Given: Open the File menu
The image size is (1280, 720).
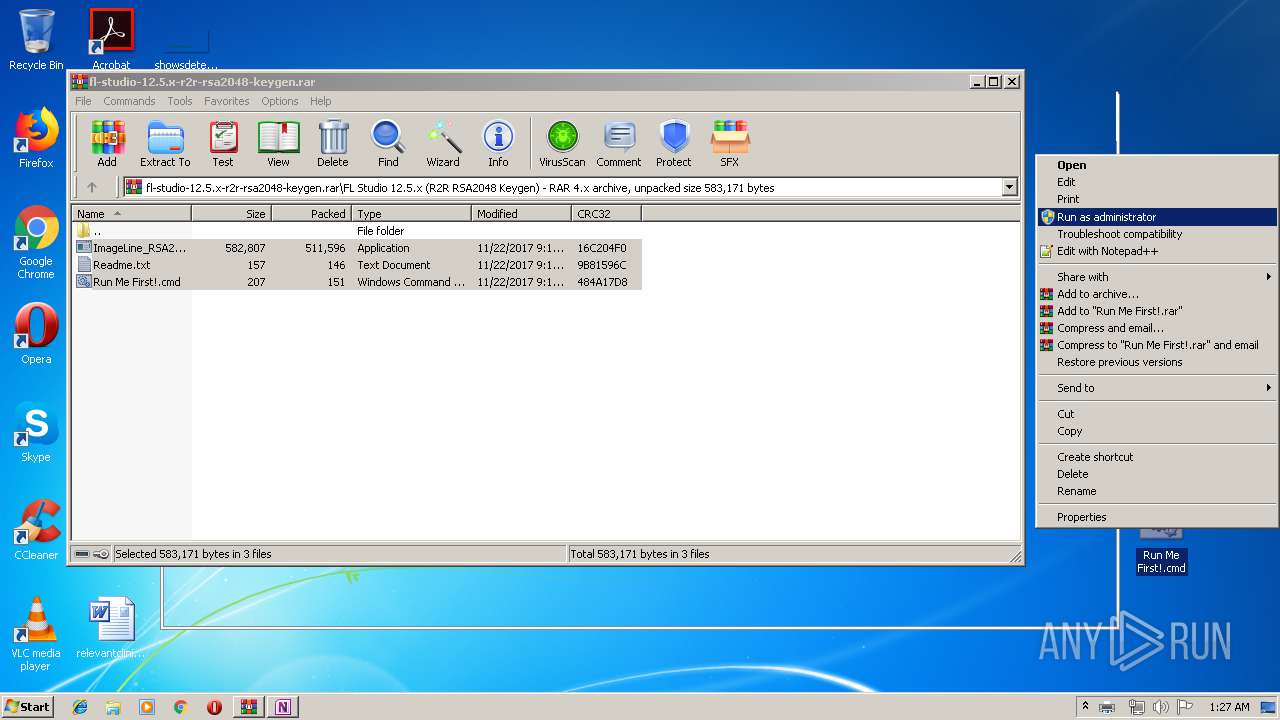Looking at the screenshot, I should pyautogui.click(x=83, y=101).
